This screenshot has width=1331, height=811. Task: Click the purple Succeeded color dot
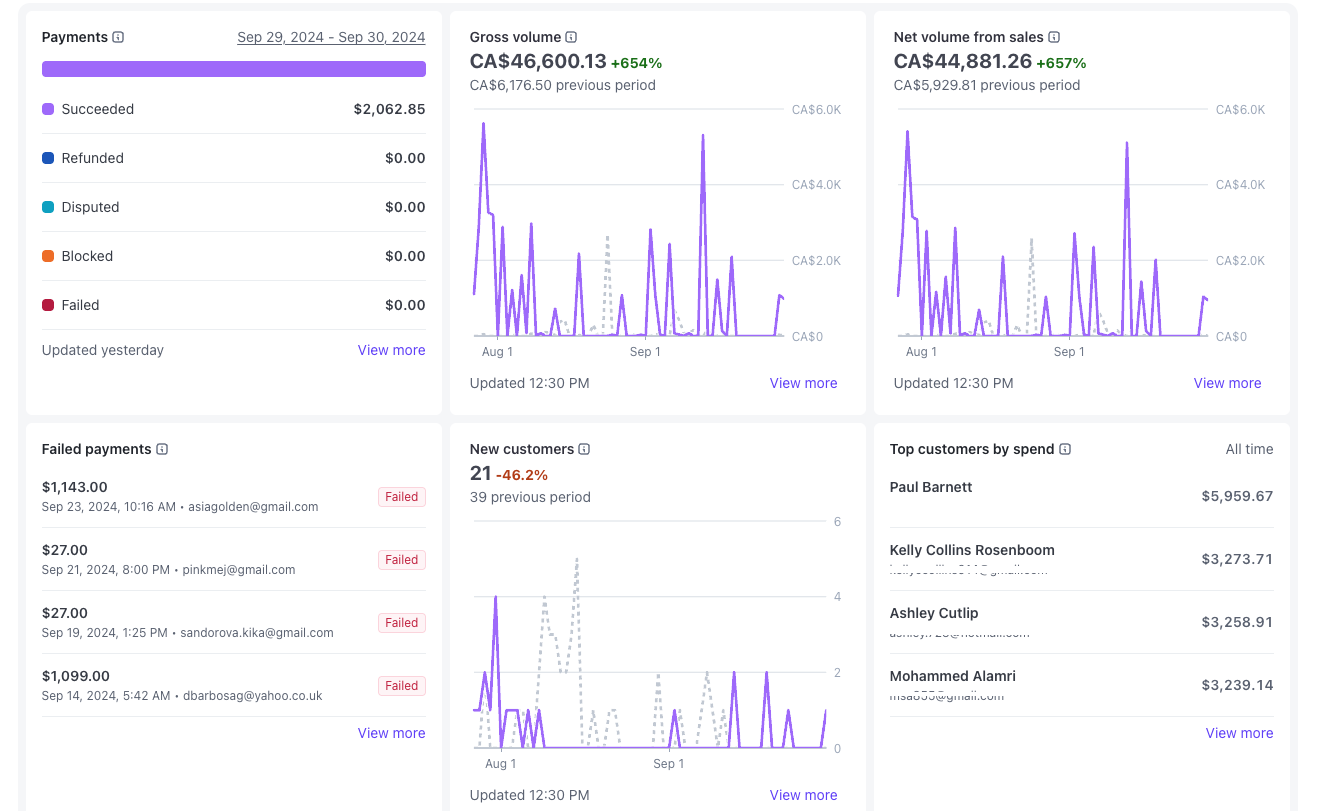click(48, 109)
